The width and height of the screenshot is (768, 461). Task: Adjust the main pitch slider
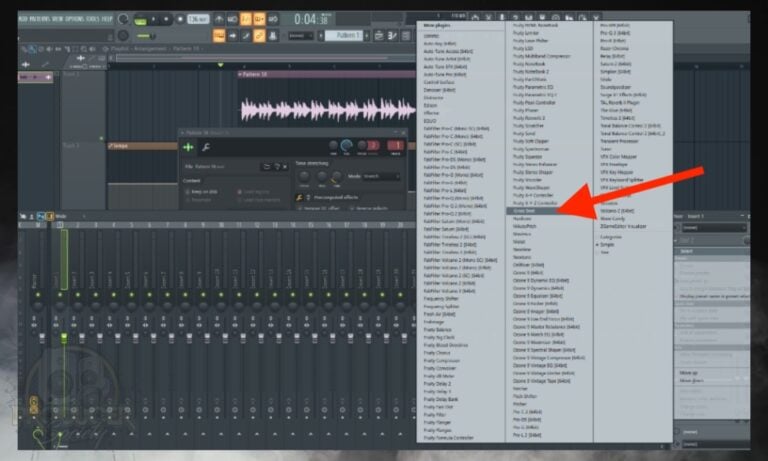tap(145, 36)
